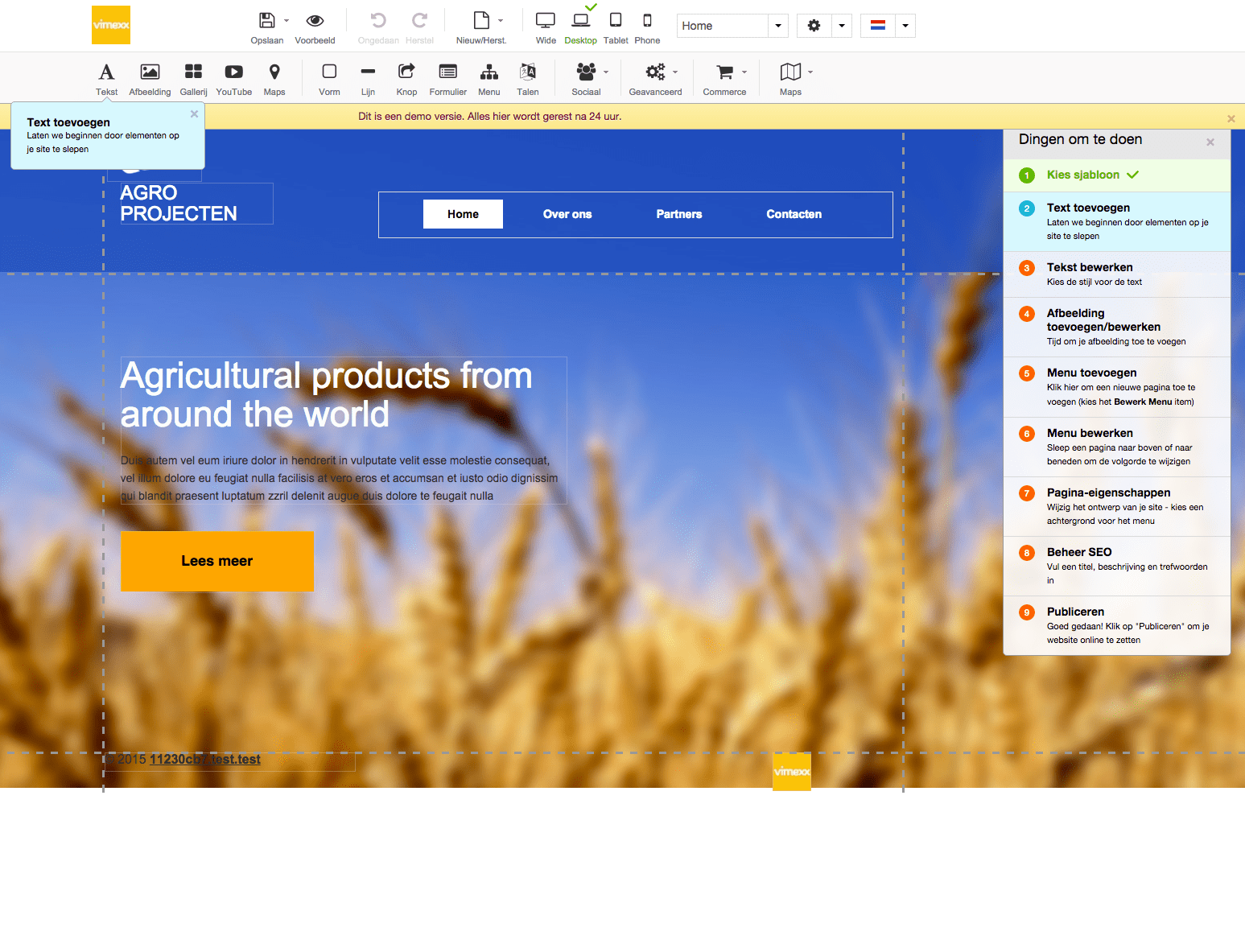Expand the language flag dropdown
Viewport: 1245px width, 952px height.
point(905,26)
